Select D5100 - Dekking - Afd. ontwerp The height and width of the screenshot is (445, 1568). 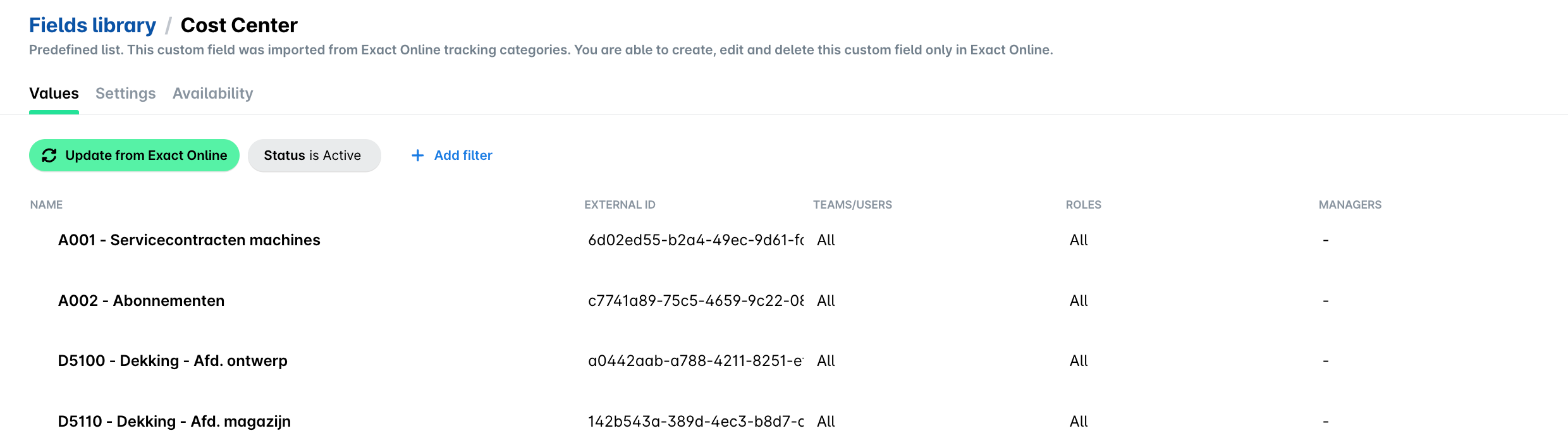tap(173, 360)
